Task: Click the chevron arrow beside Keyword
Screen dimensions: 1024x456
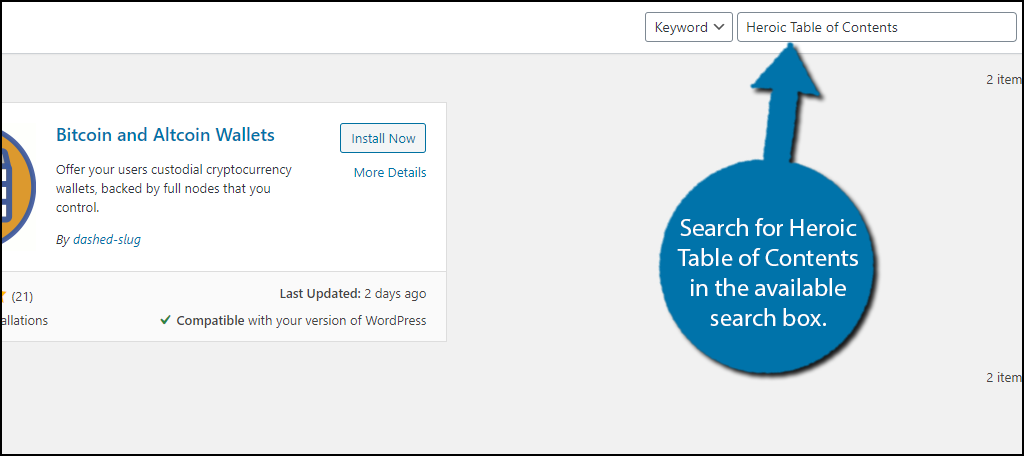Action: [x=718, y=27]
